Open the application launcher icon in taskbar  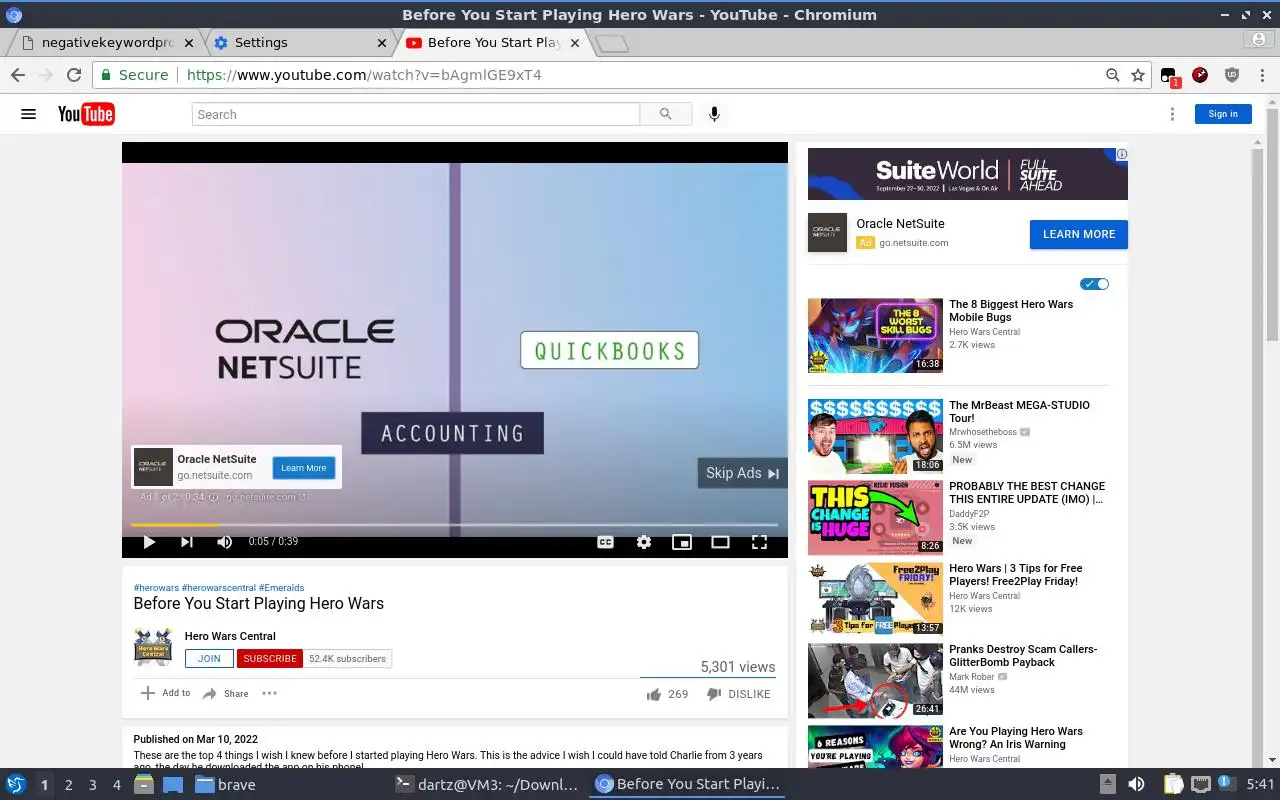coord(16,785)
